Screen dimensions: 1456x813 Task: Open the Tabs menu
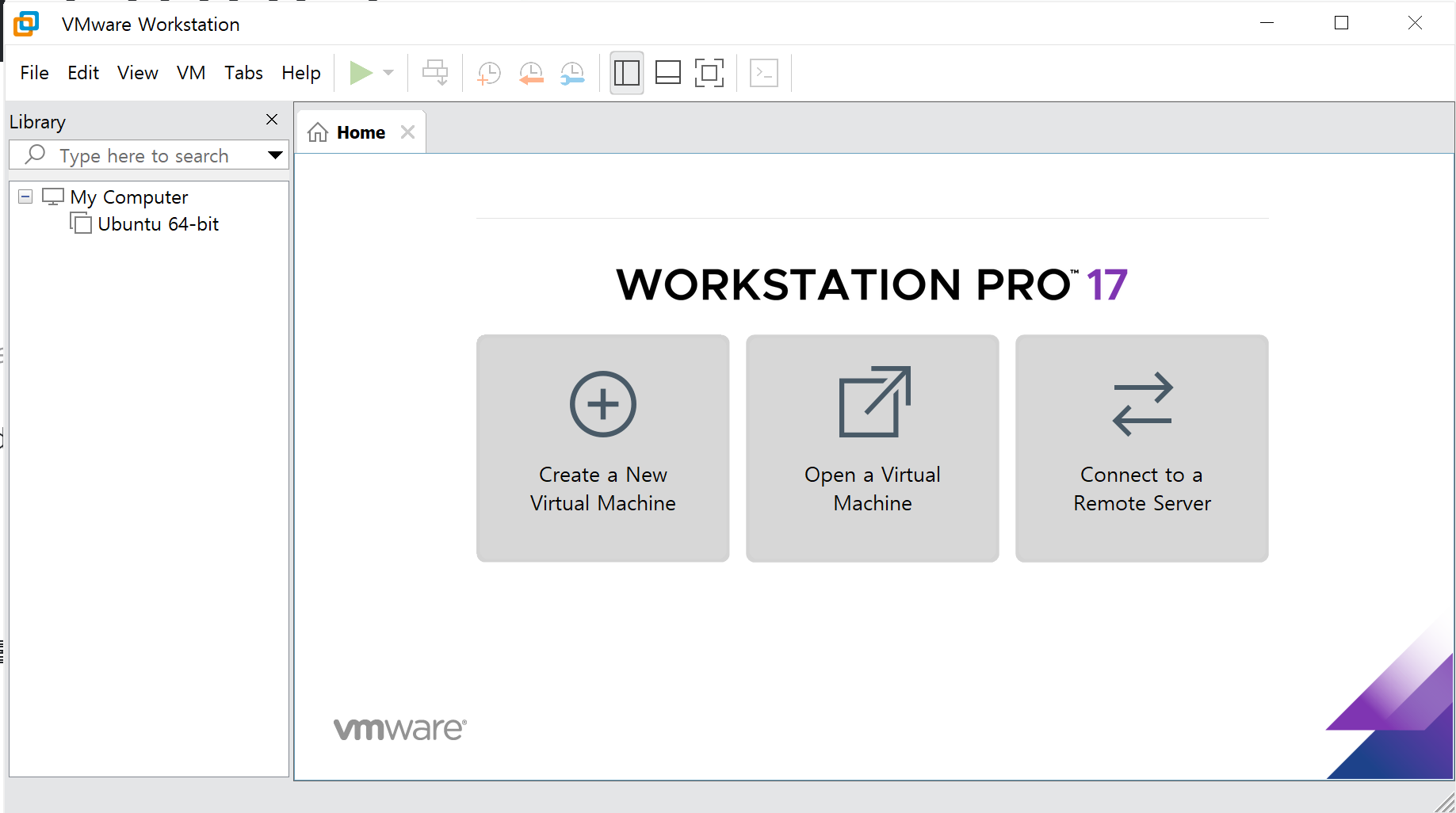(x=243, y=73)
